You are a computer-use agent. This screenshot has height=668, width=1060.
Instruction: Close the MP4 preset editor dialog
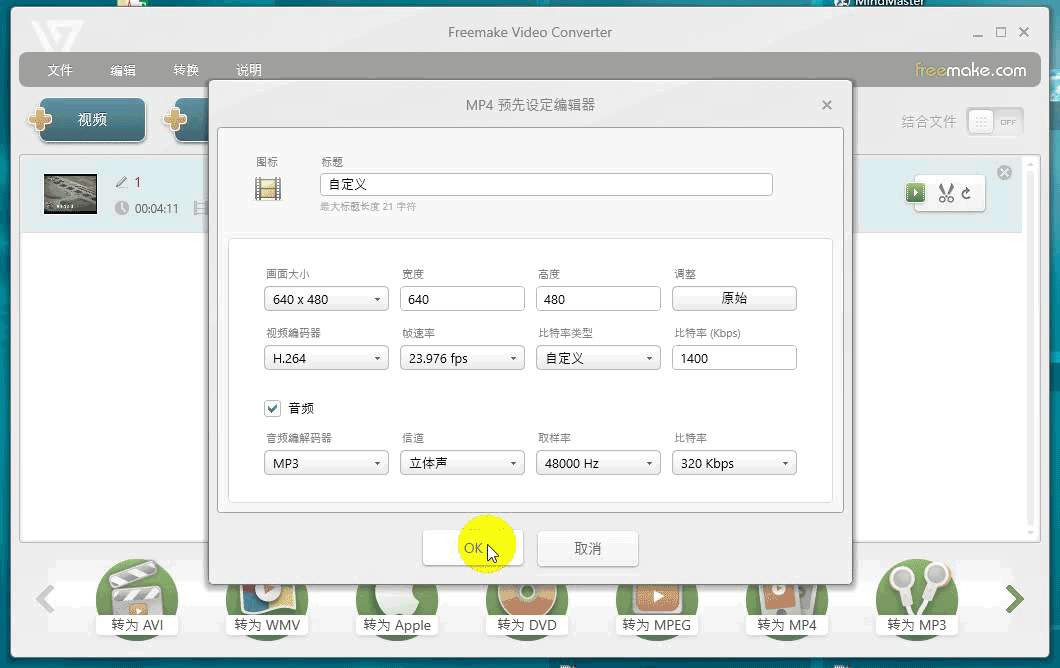tap(826, 105)
